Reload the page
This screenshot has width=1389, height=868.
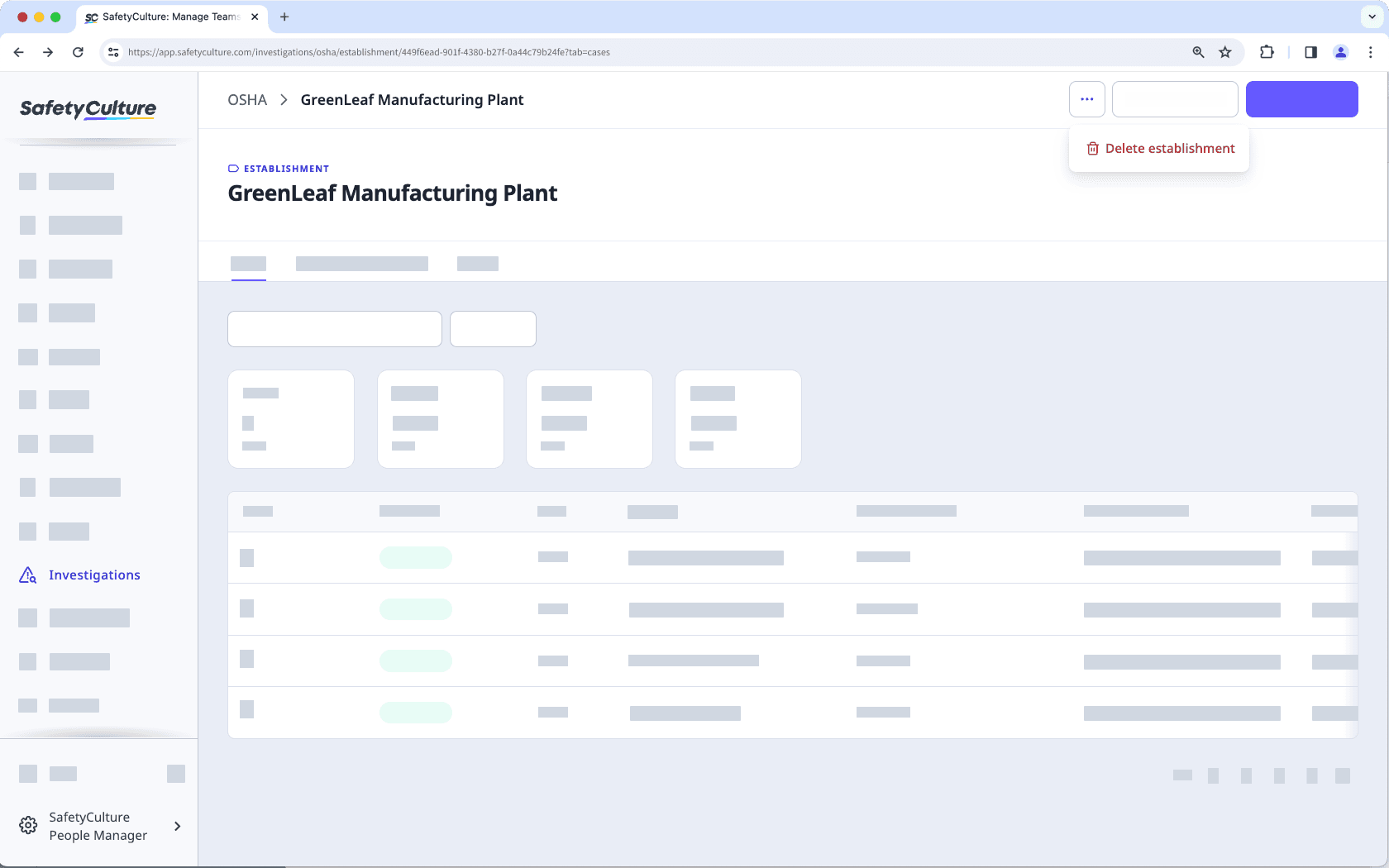(78, 52)
